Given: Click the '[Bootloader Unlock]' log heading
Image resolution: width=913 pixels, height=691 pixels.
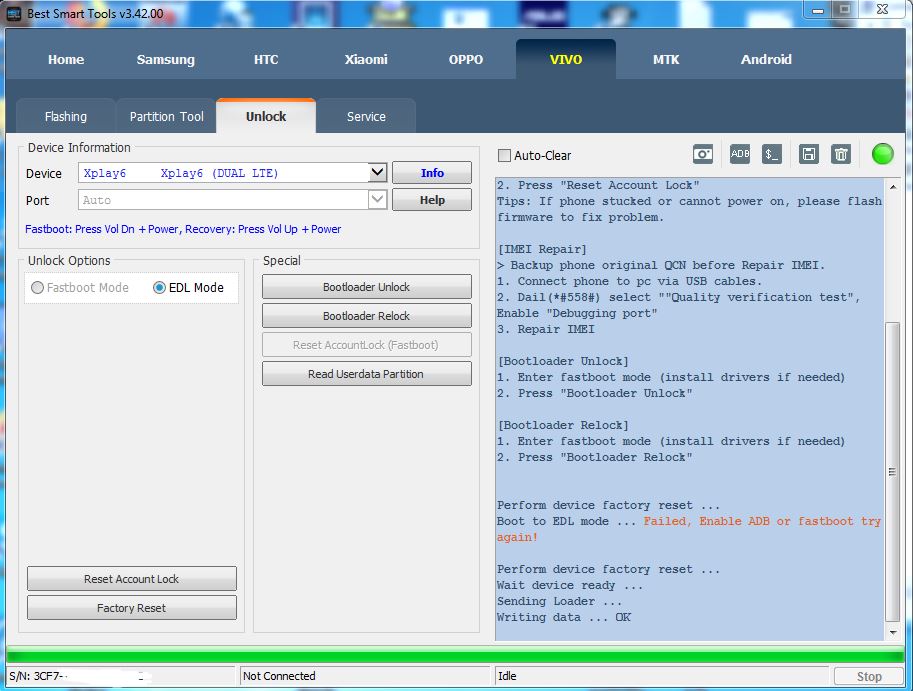Looking at the screenshot, I should 563,362.
